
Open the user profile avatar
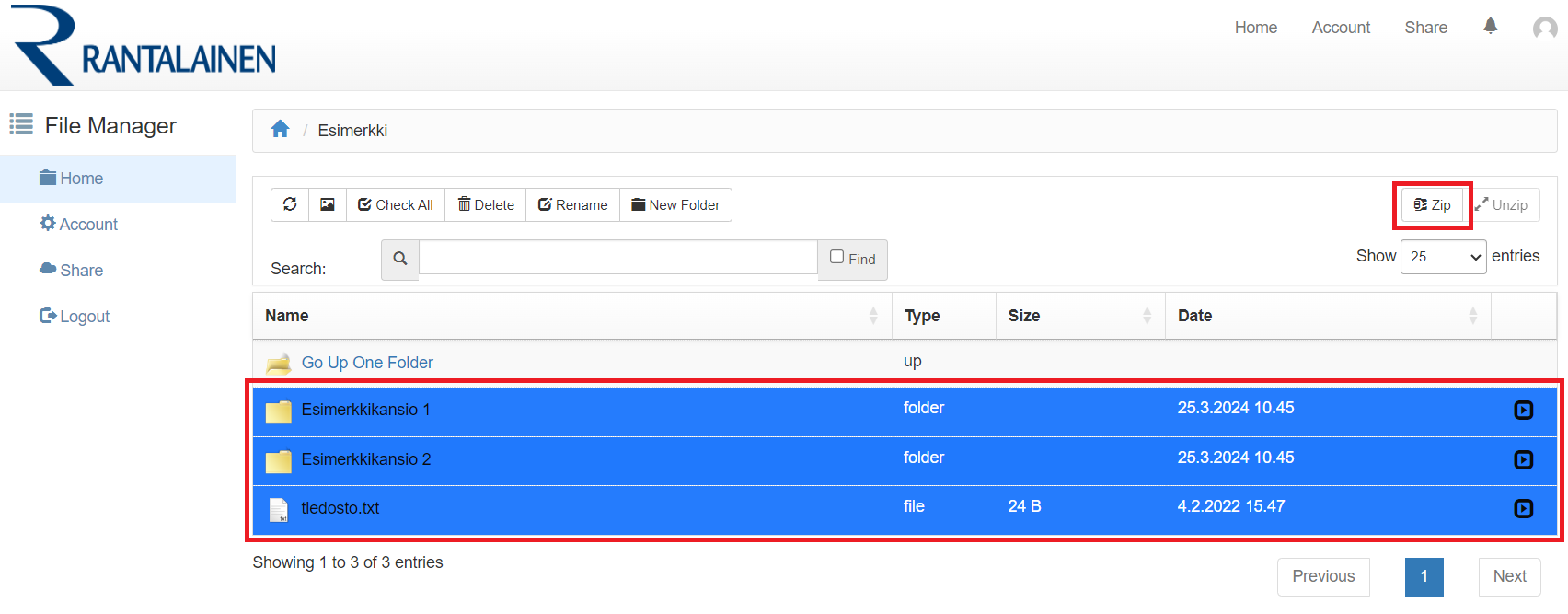pyautogui.click(x=1544, y=29)
